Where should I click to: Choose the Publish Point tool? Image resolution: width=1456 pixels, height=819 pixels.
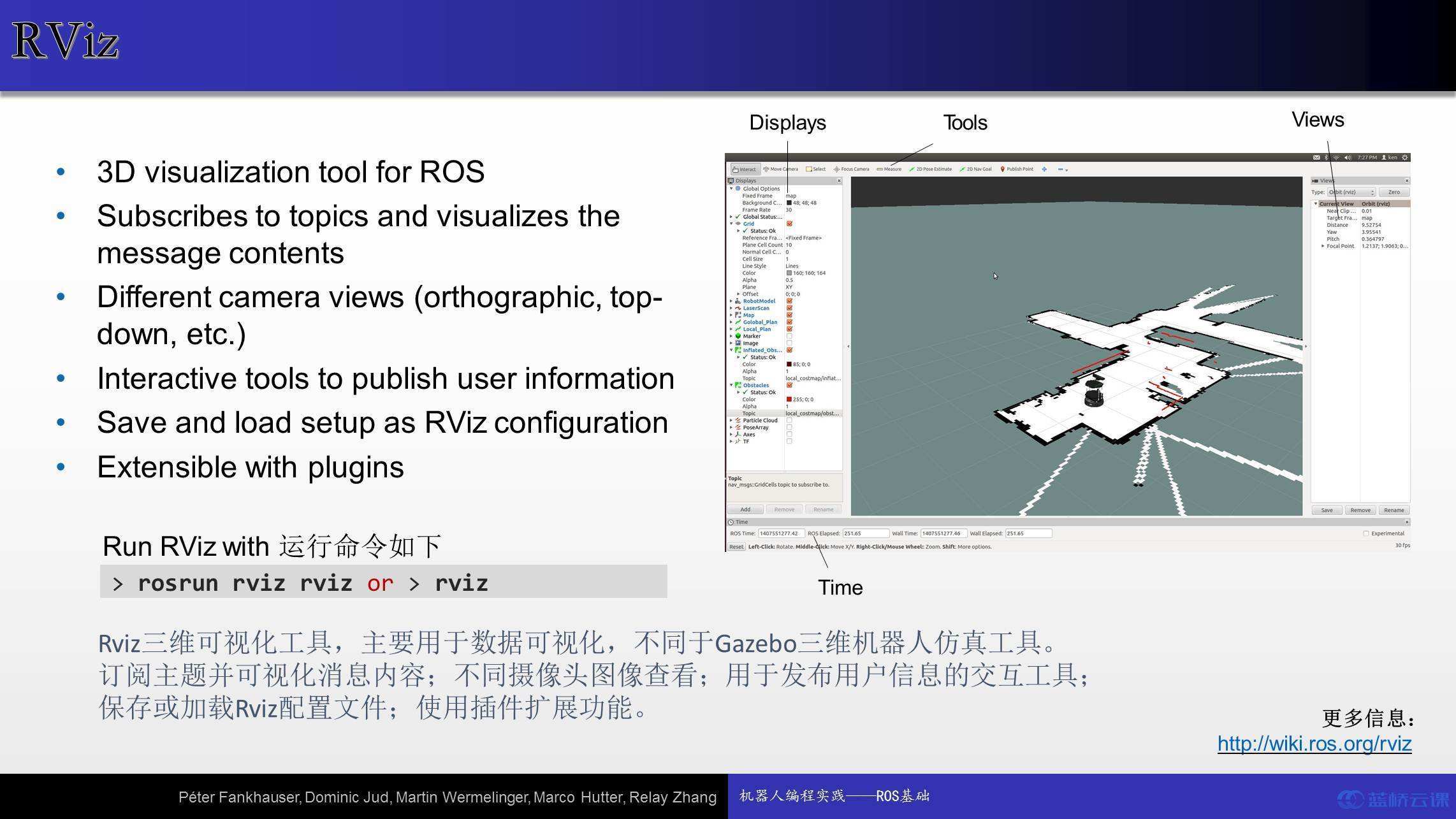(x=1016, y=170)
